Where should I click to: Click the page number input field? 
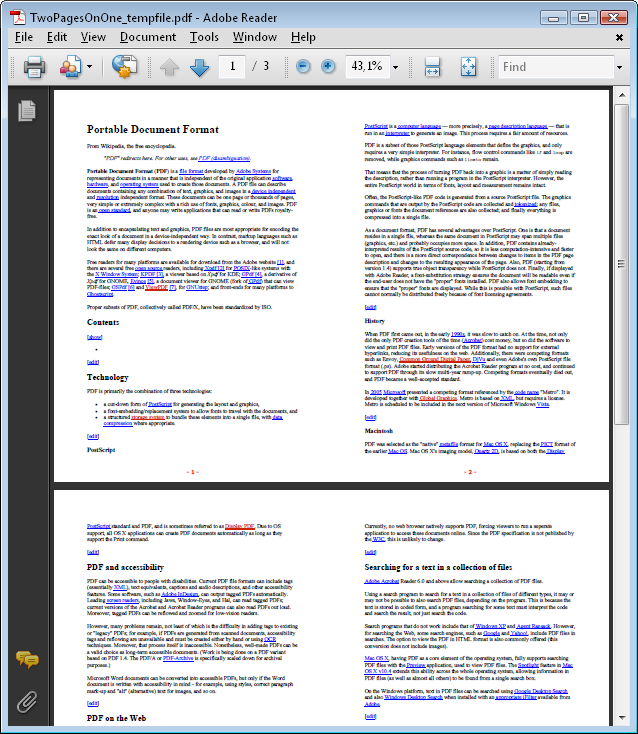coord(233,67)
